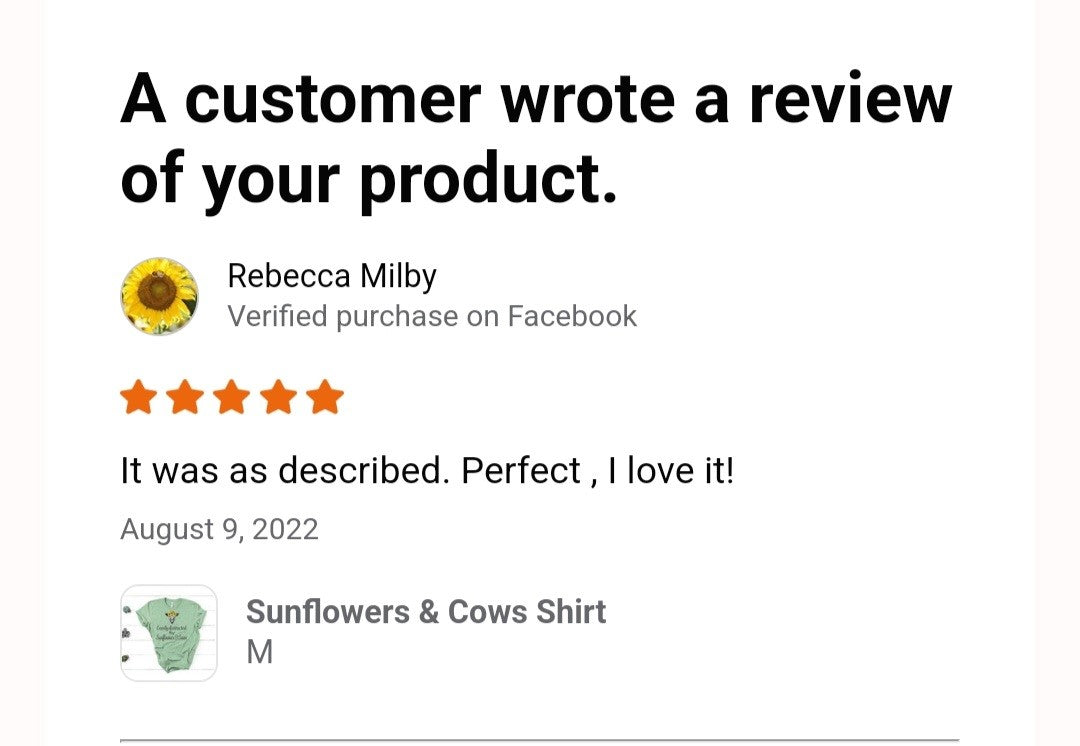This screenshot has height=746, width=1080.
Task: Click the first orange rating star
Action: click(138, 398)
